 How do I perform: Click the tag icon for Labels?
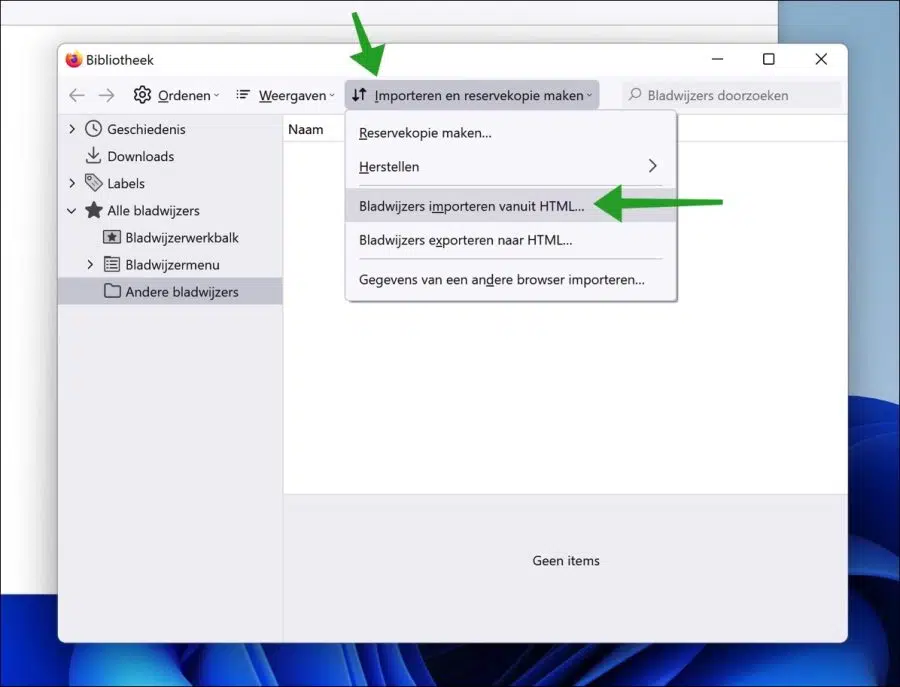coord(94,183)
